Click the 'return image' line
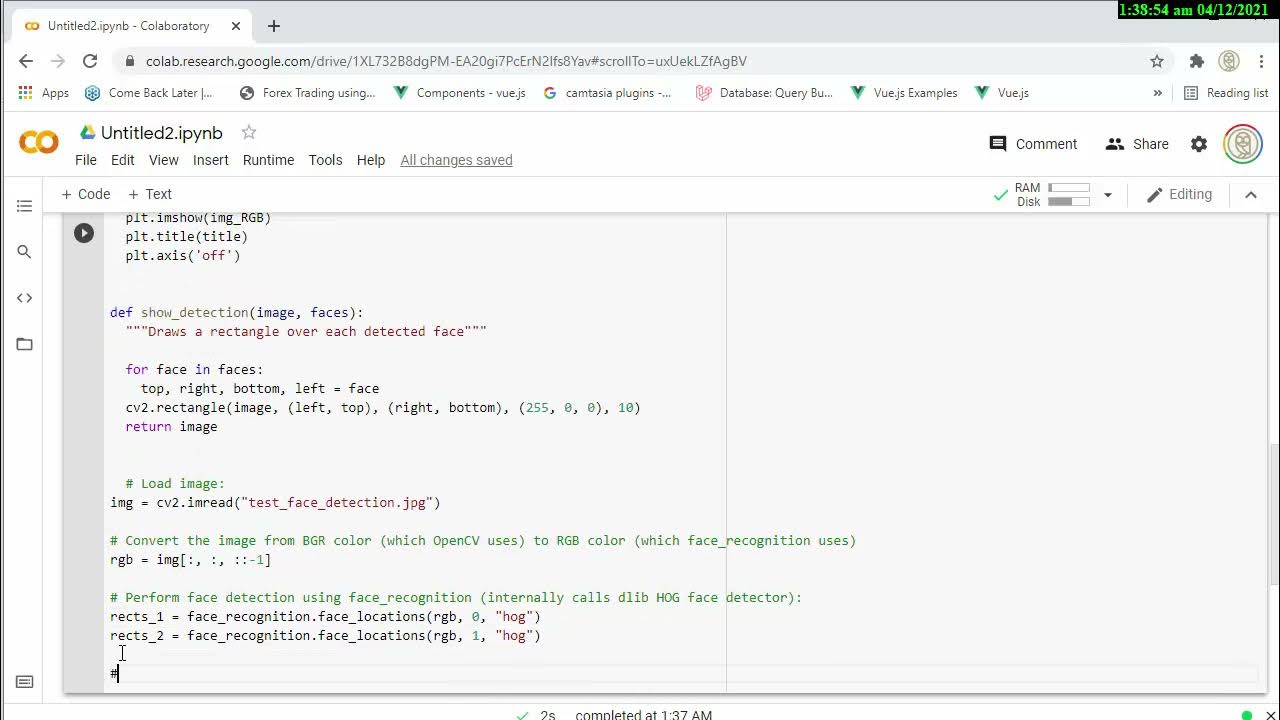This screenshot has height=720, width=1280. click(171, 426)
